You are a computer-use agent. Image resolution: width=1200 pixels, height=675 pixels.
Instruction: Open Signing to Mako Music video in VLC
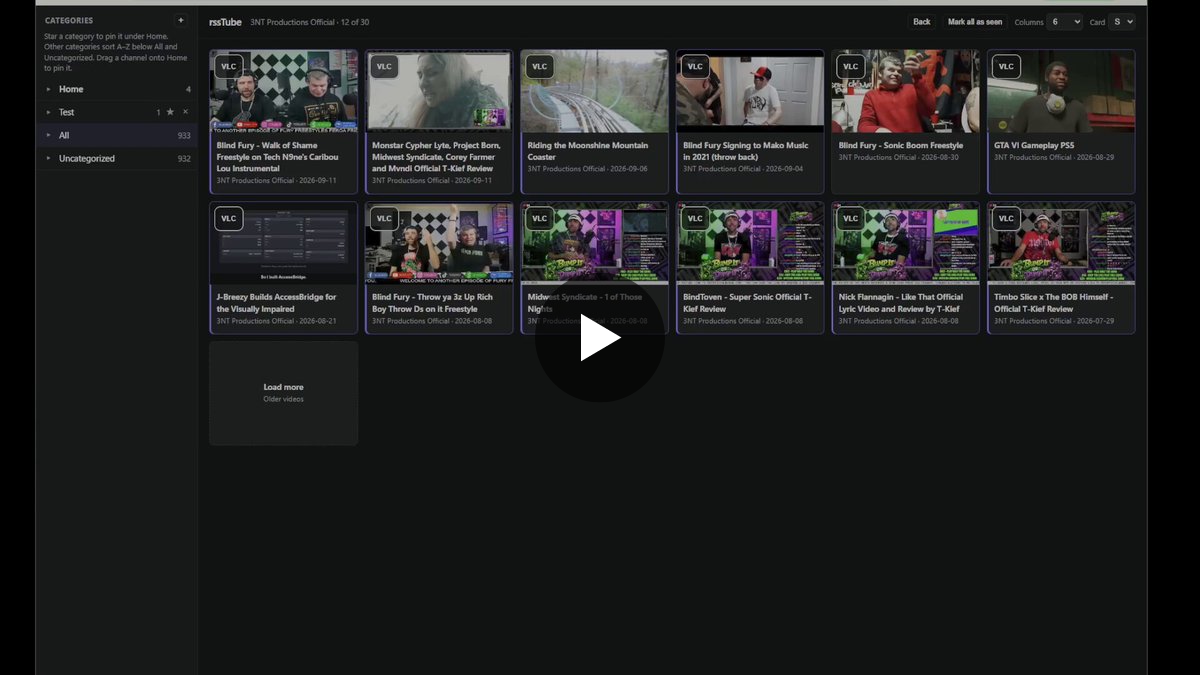point(695,67)
